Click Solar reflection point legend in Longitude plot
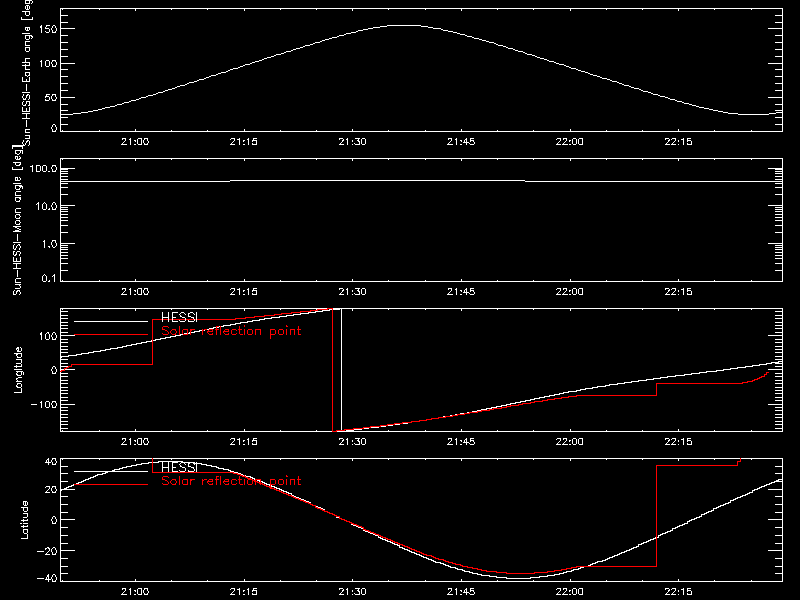The width and height of the screenshot is (800, 600). tap(231, 331)
